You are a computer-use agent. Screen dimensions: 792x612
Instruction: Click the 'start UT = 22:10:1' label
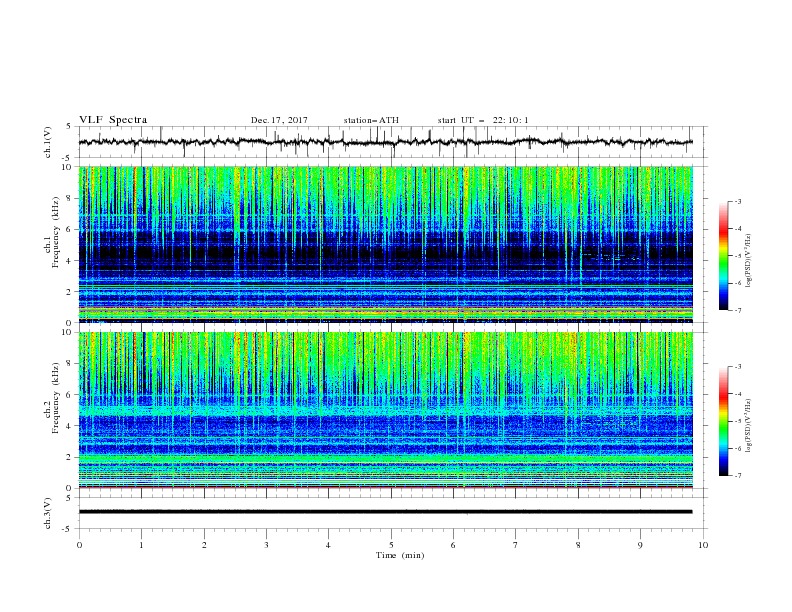[x=483, y=120]
